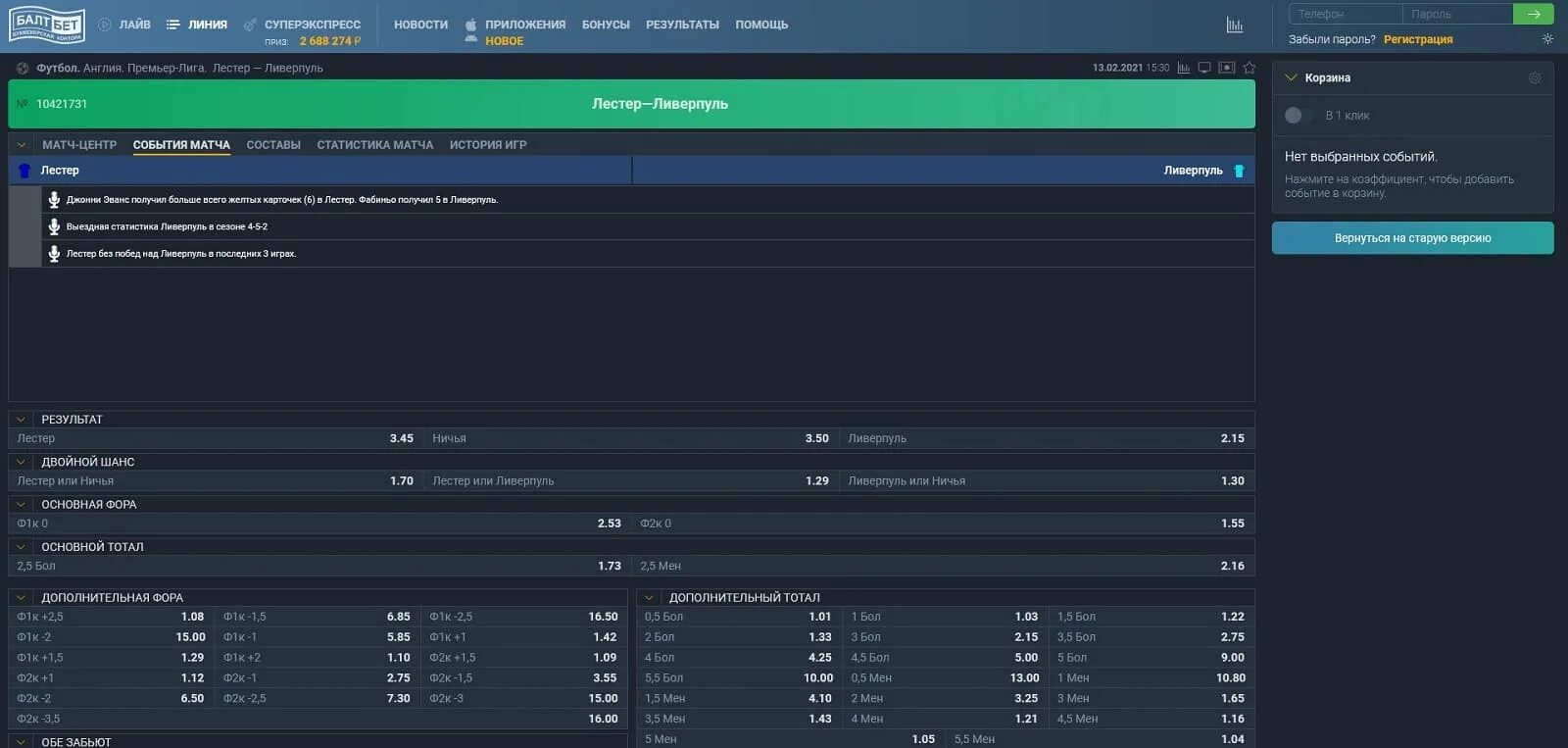This screenshot has height=748, width=1568.
Task: Switch to the СОСТАВЫ tab
Action: tap(273, 145)
